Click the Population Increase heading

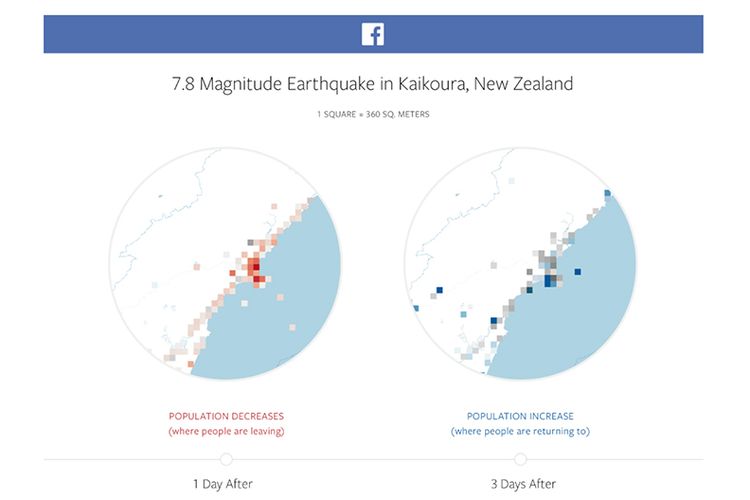tap(520, 416)
